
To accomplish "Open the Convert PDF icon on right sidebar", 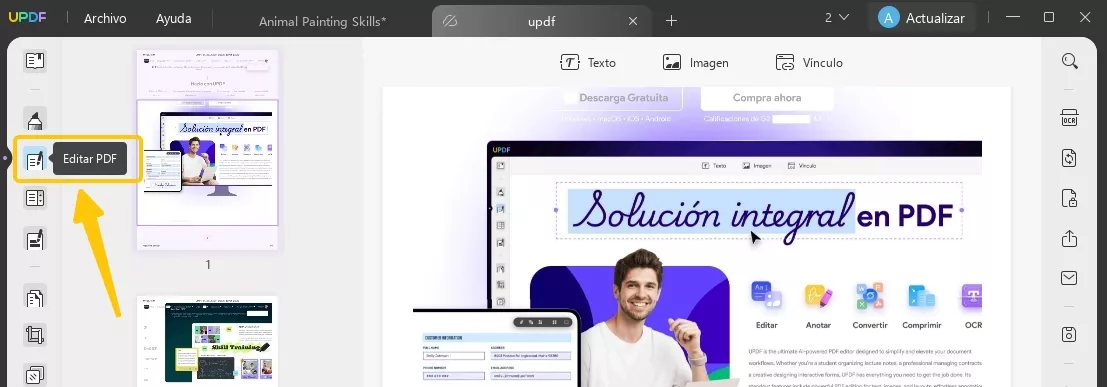I will point(1070,157).
